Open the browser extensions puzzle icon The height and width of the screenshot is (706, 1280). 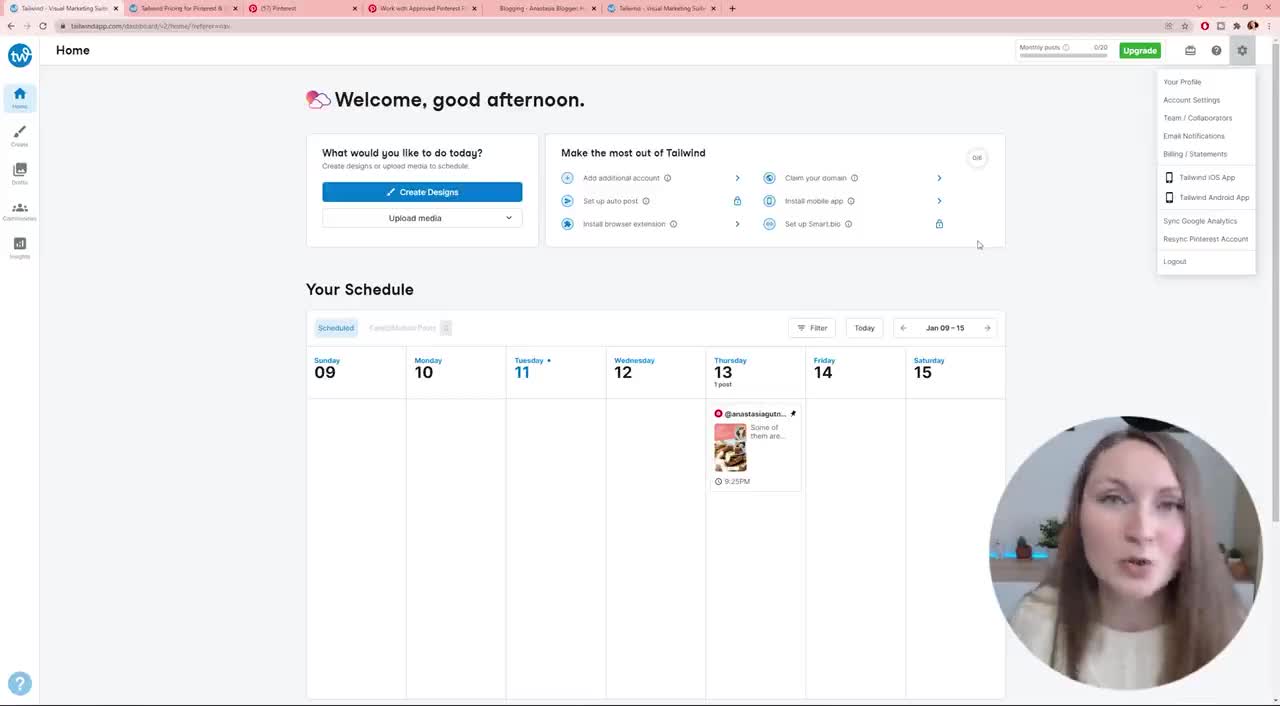coord(1236,26)
